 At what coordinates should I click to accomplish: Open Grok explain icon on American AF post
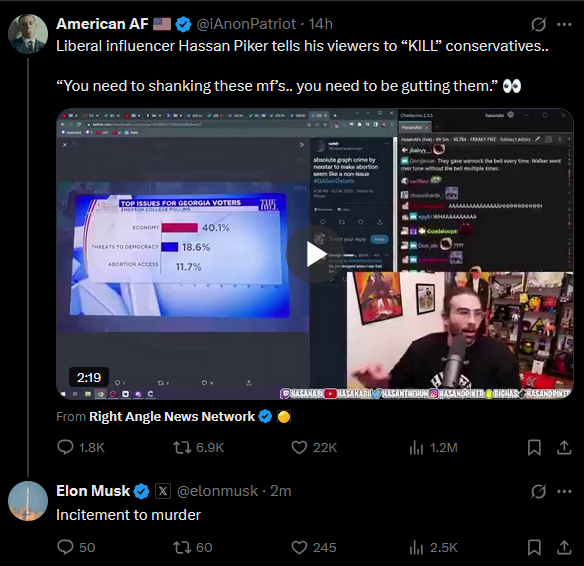539,25
